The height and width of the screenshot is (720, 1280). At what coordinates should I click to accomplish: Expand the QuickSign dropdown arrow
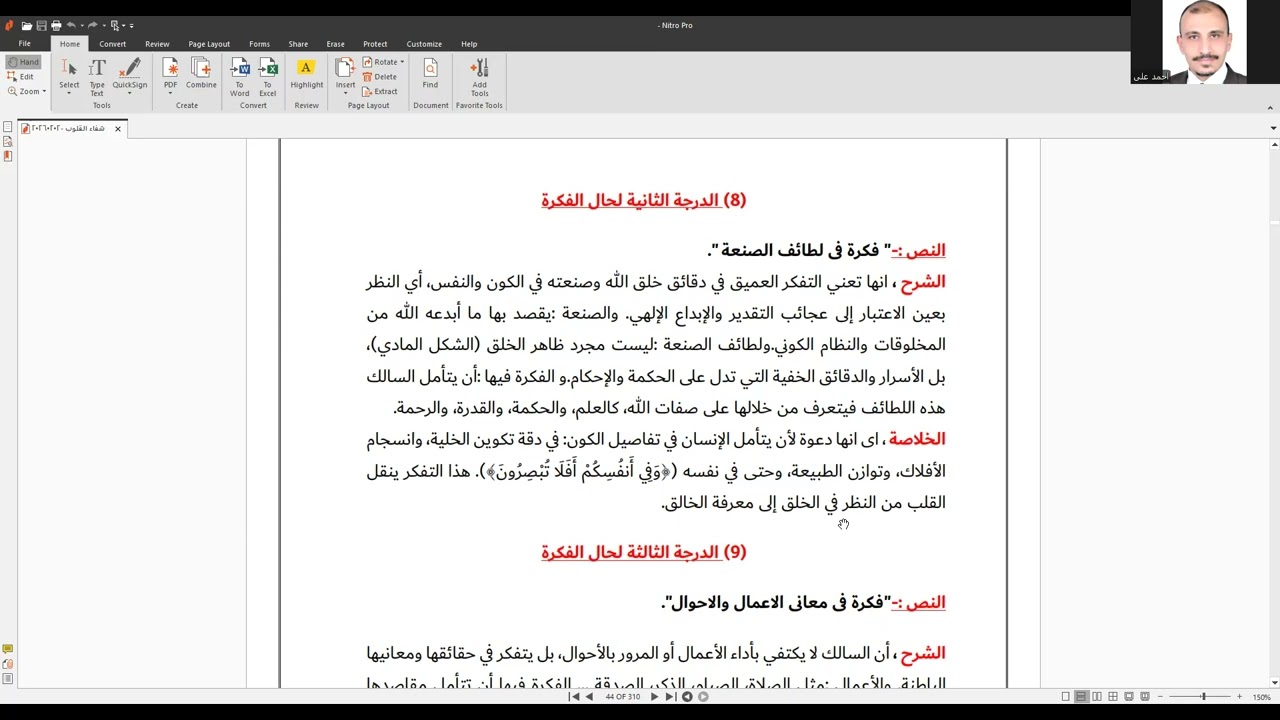(130, 93)
